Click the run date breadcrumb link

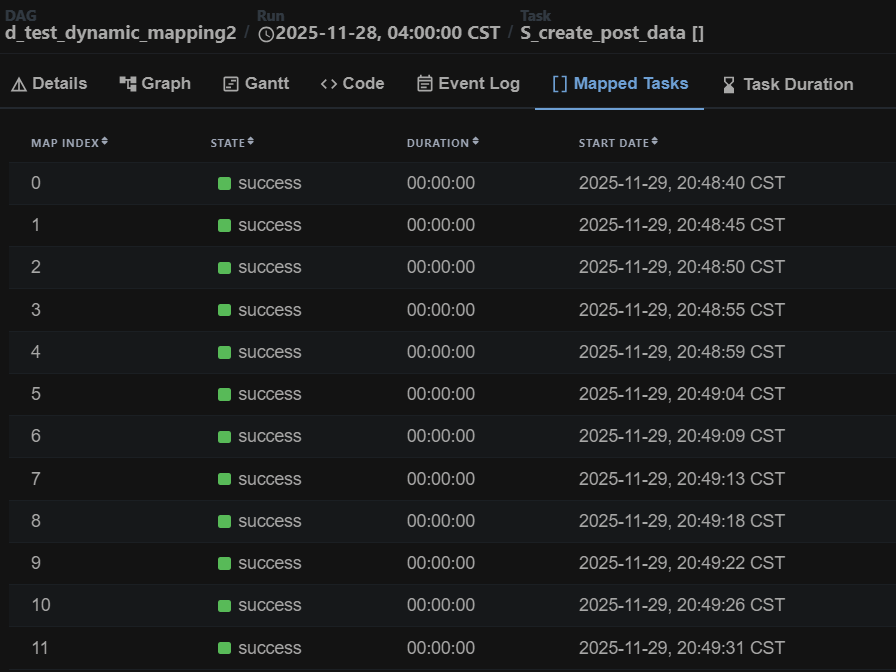[388, 33]
